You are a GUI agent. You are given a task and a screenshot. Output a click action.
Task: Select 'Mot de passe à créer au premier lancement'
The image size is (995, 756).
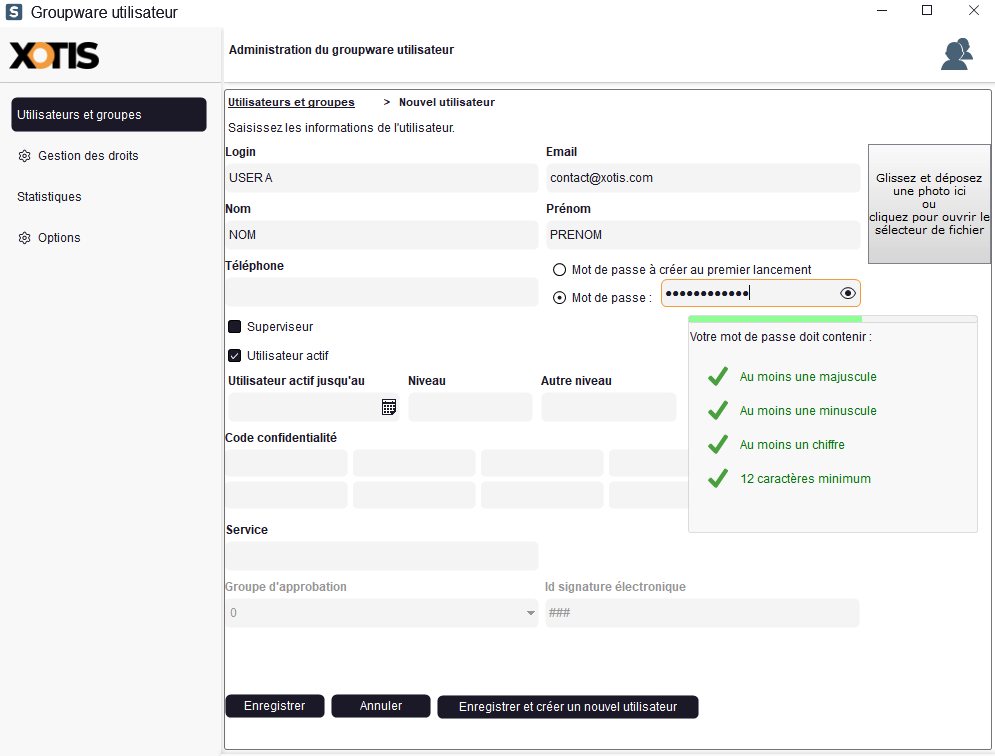tap(559, 270)
